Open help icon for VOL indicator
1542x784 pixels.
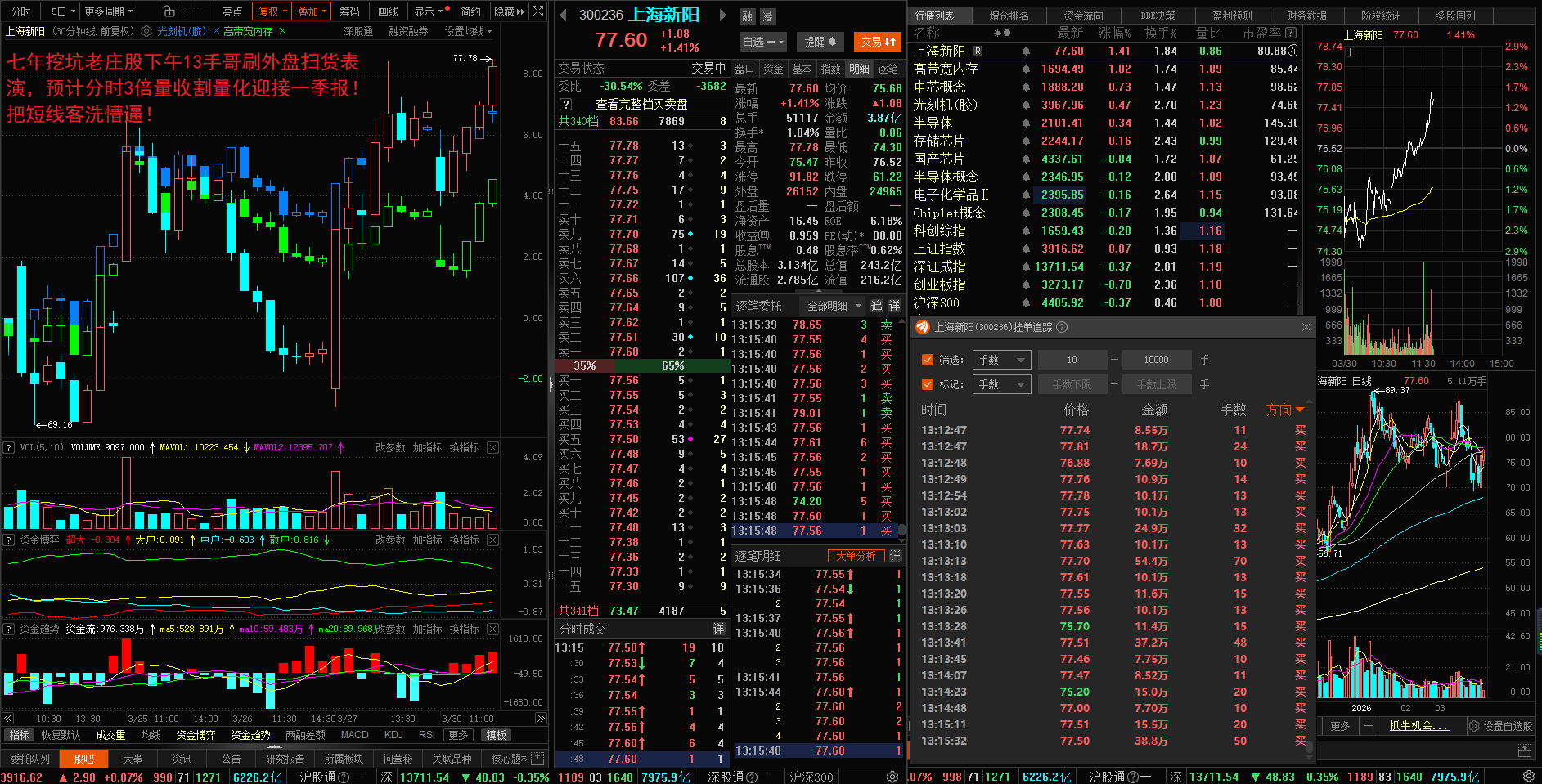click(9, 447)
